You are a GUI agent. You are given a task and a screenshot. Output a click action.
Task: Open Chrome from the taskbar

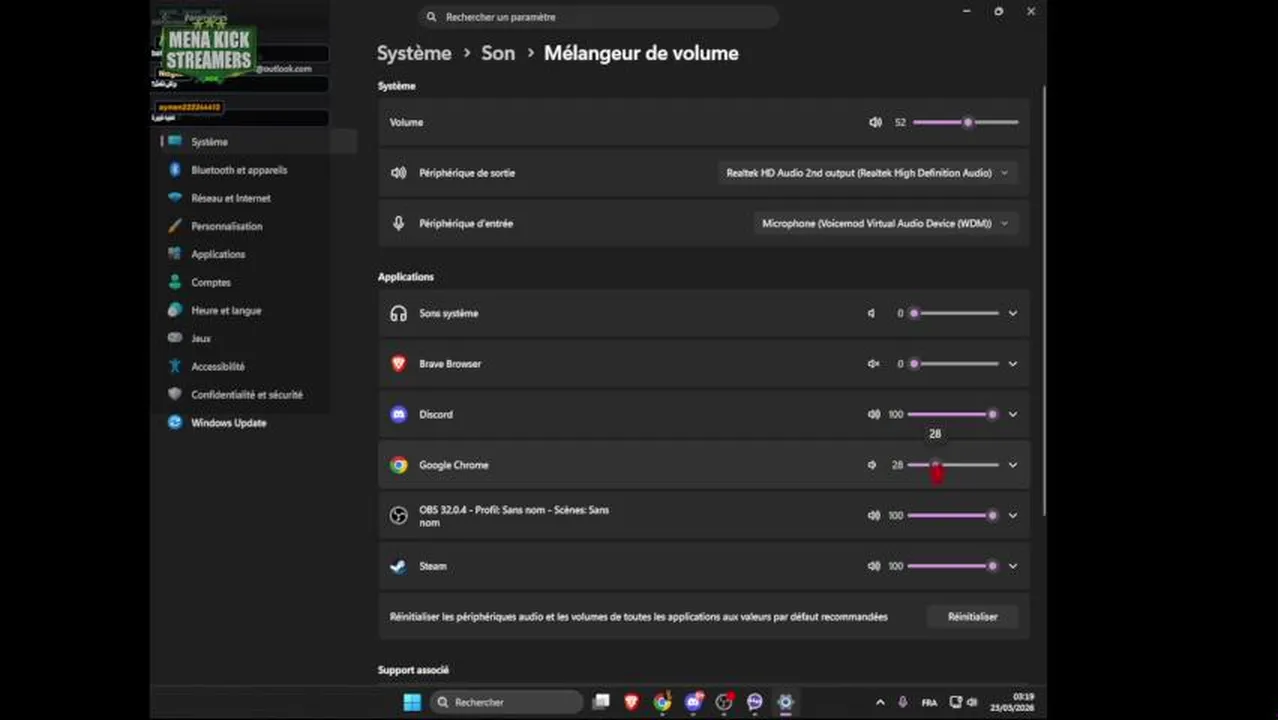coord(662,702)
